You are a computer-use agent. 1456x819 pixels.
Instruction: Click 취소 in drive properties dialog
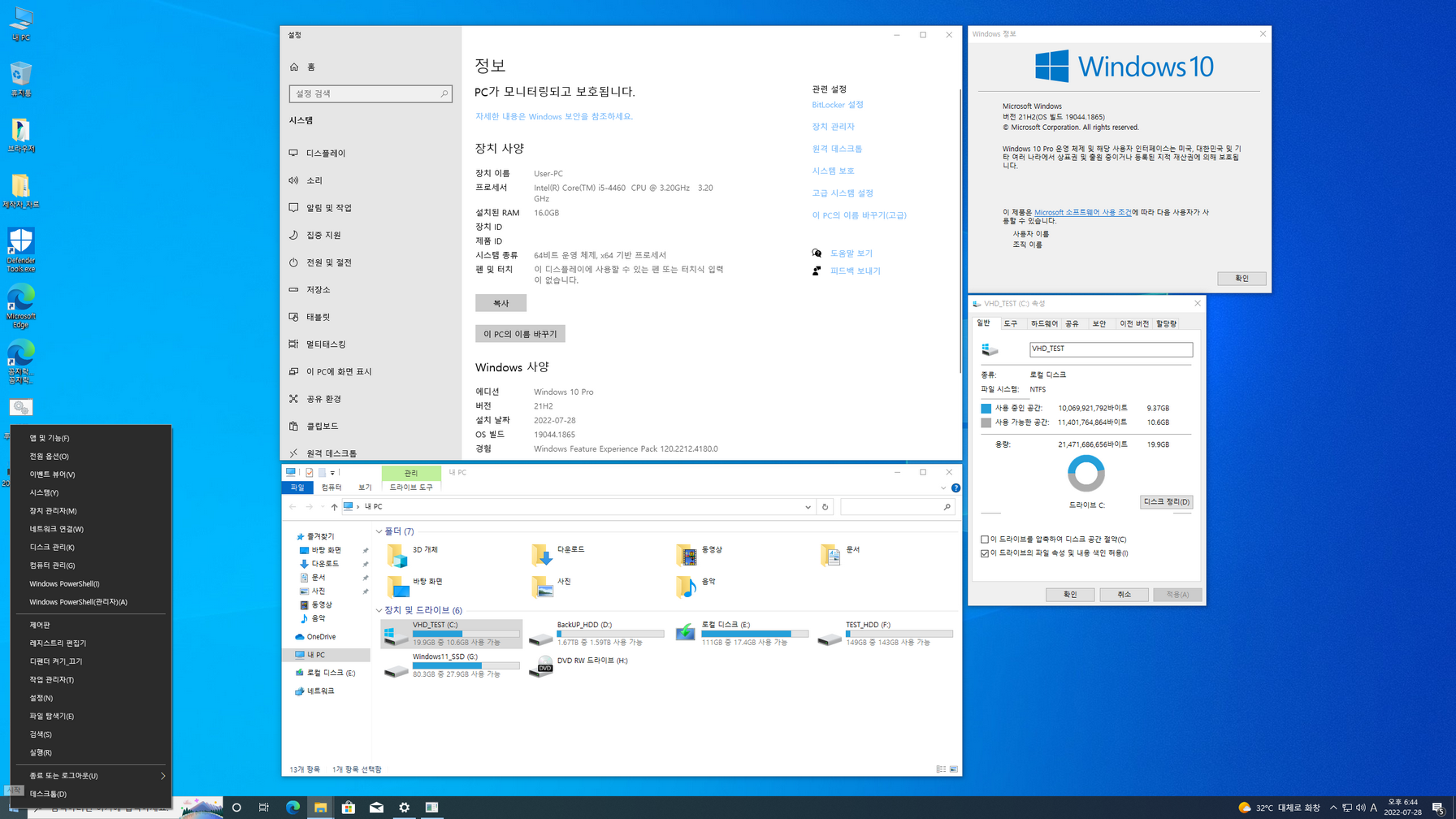(1124, 595)
